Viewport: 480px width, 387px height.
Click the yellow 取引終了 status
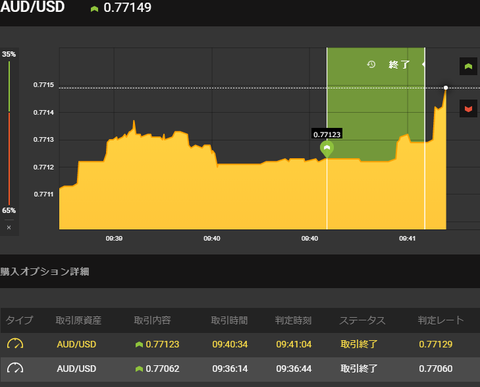pyautogui.click(x=359, y=344)
